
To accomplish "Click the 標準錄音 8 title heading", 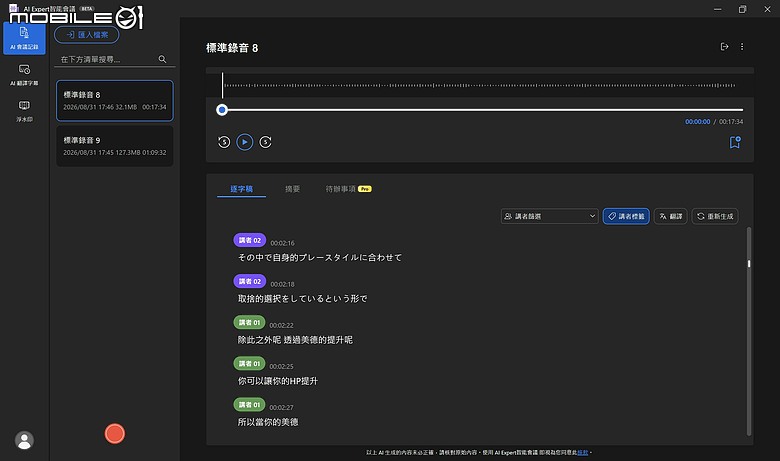I will (232, 48).
